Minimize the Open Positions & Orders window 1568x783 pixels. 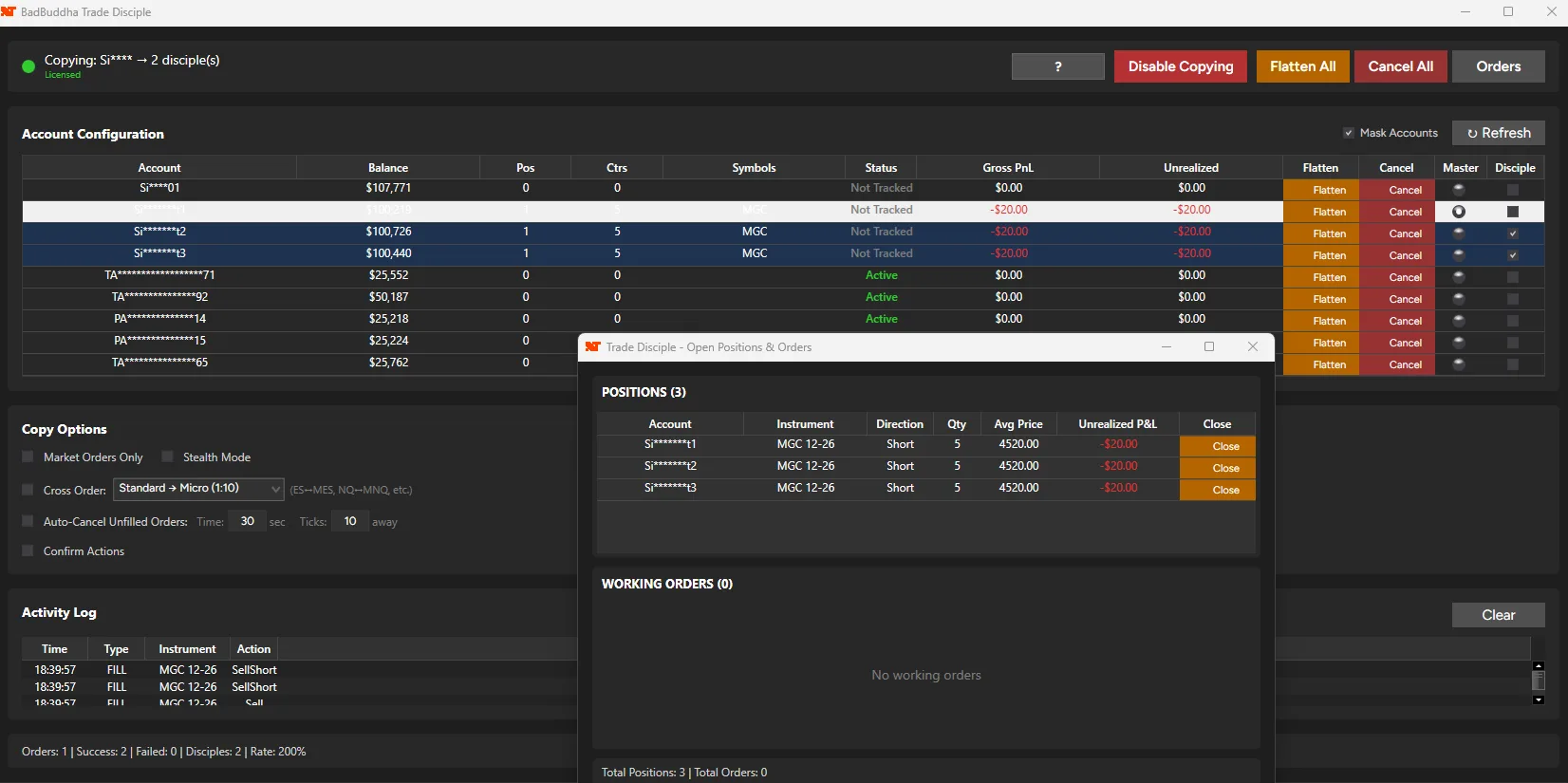1167,346
